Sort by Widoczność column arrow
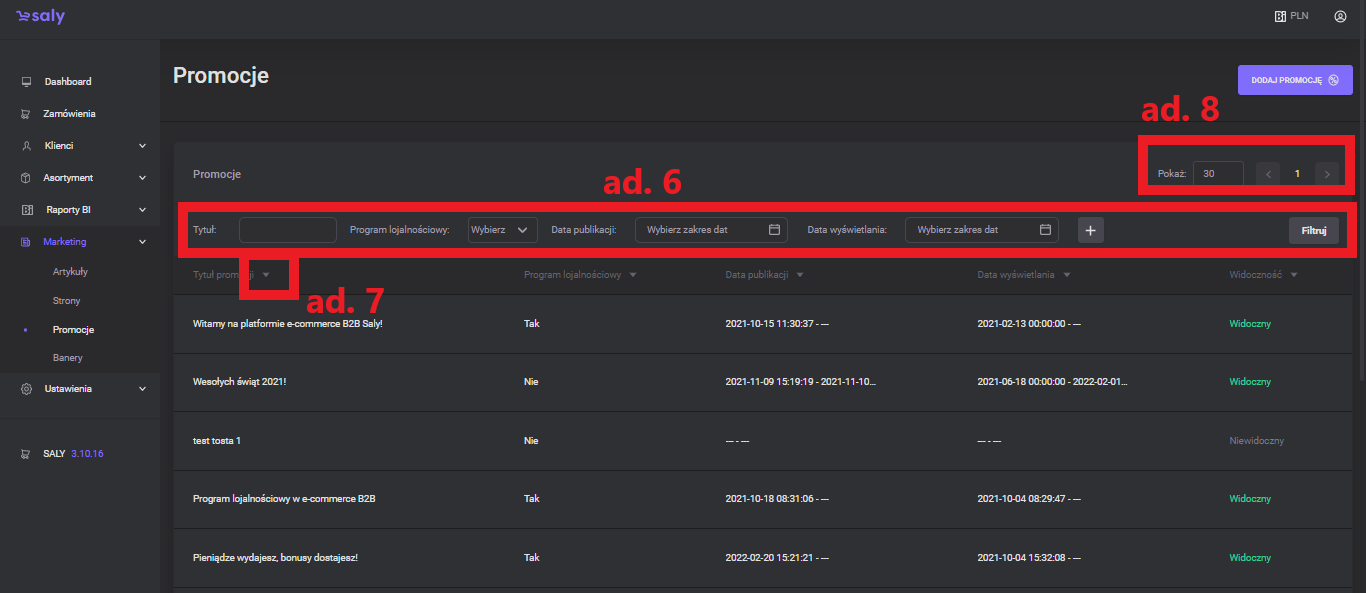The height and width of the screenshot is (593, 1366). tap(1294, 275)
